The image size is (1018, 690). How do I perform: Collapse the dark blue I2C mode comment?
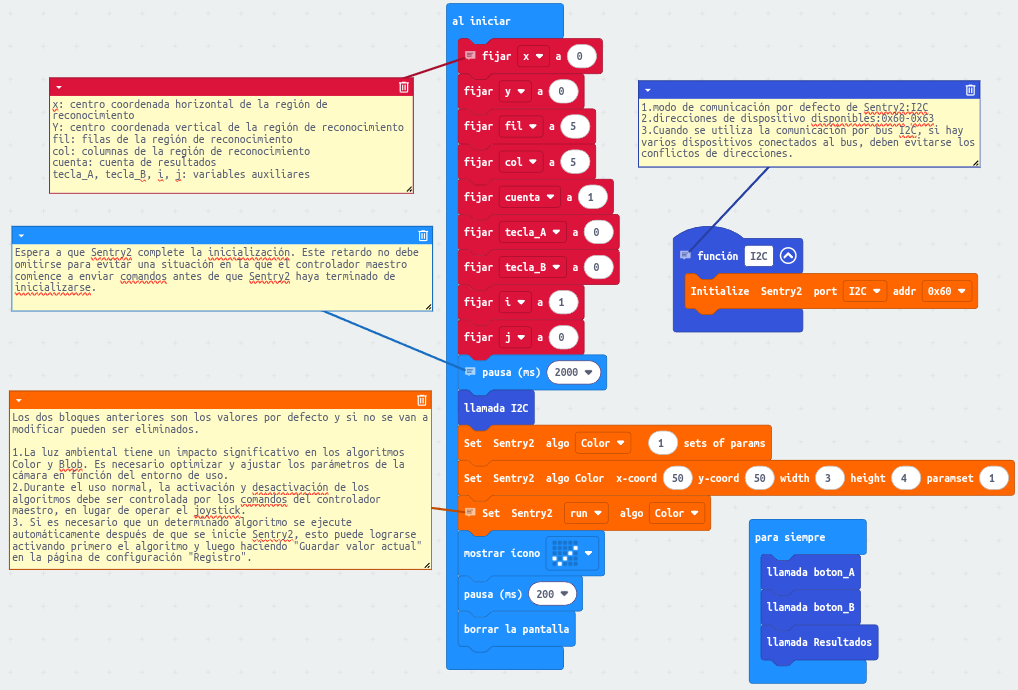tap(647, 90)
